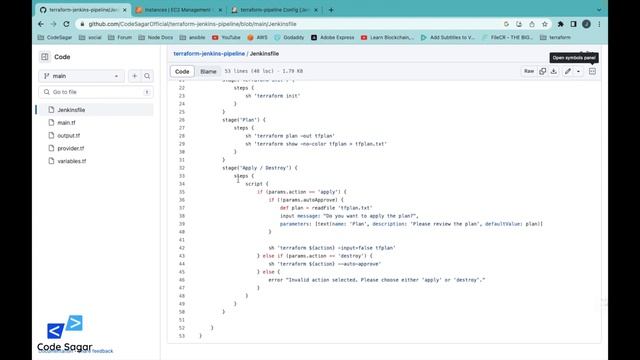Open the Node Docs bookmark folder
640x360 pixels.
coord(156,37)
